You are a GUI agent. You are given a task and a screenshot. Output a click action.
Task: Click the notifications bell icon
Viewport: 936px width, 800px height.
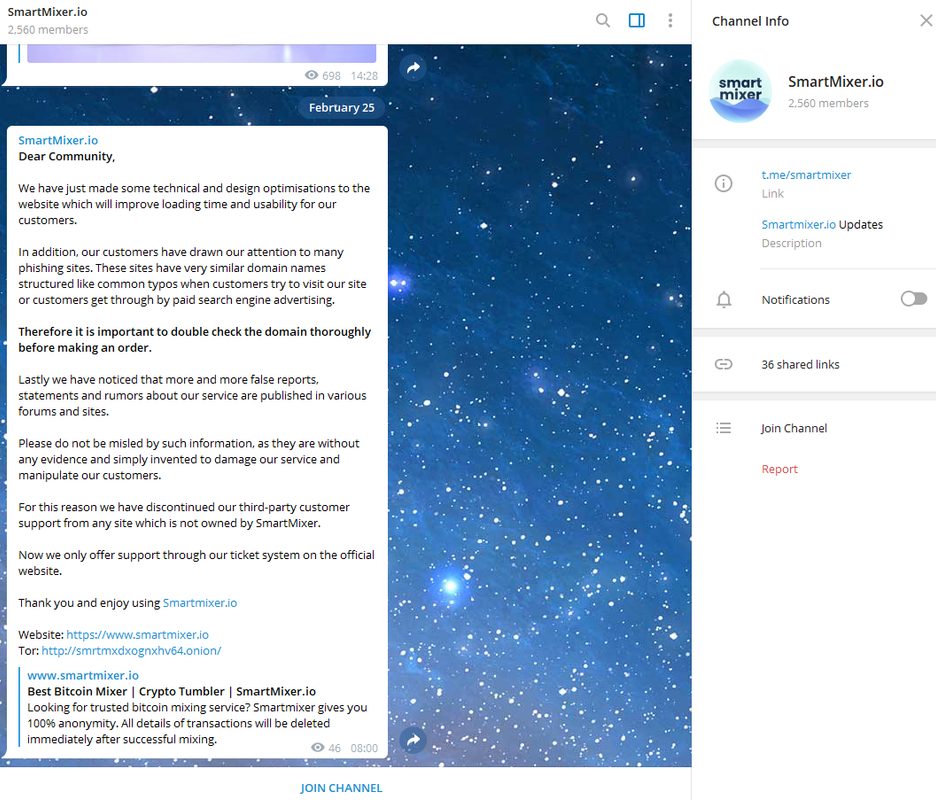[723, 299]
